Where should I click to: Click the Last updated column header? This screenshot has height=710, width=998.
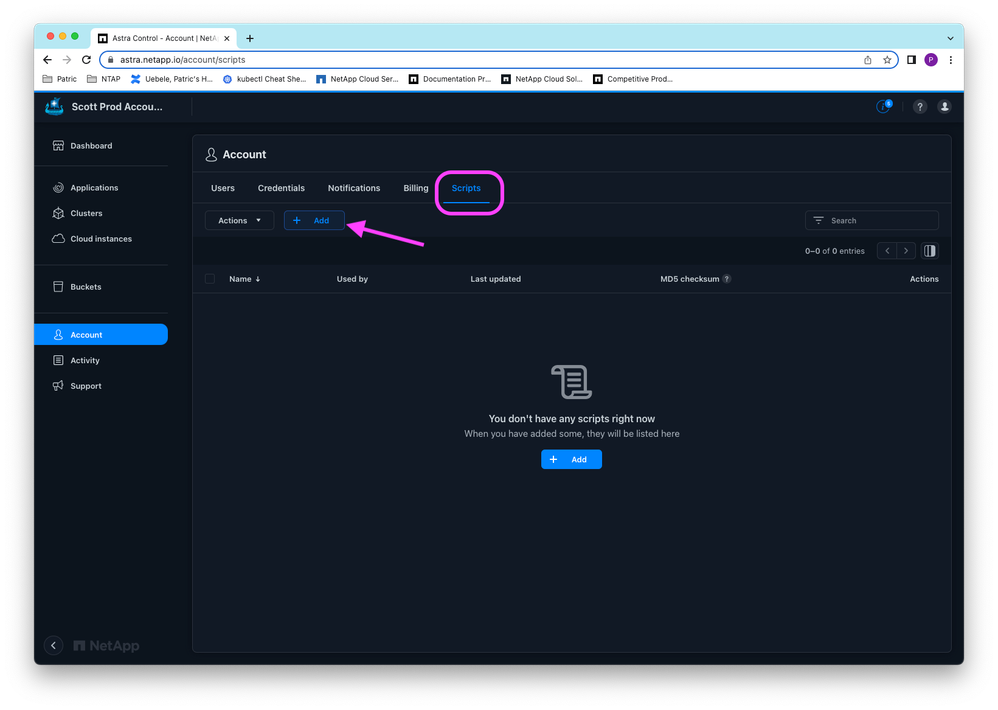pos(495,279)
